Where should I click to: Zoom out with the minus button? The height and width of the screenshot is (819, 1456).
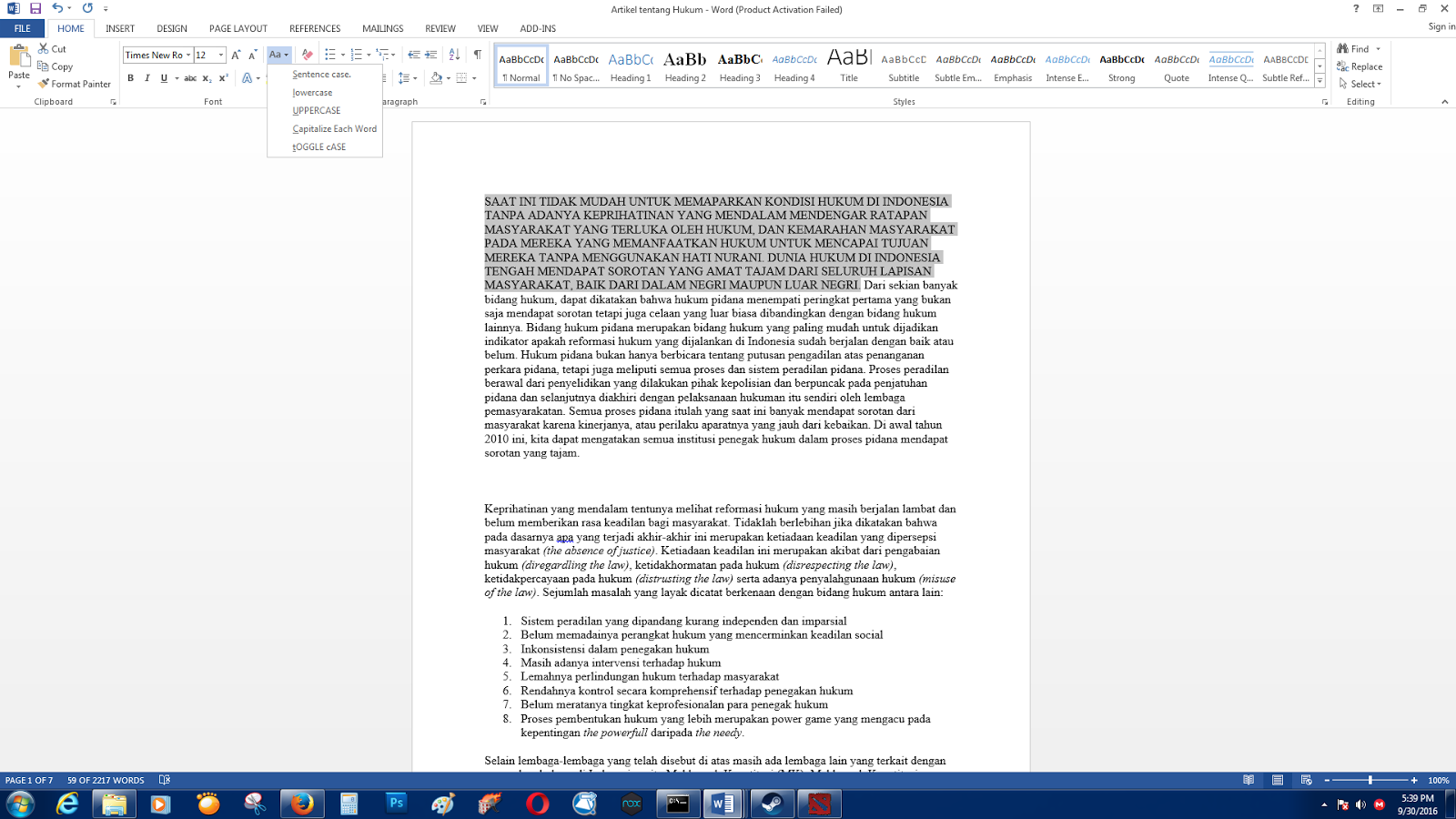point(1327,780)
